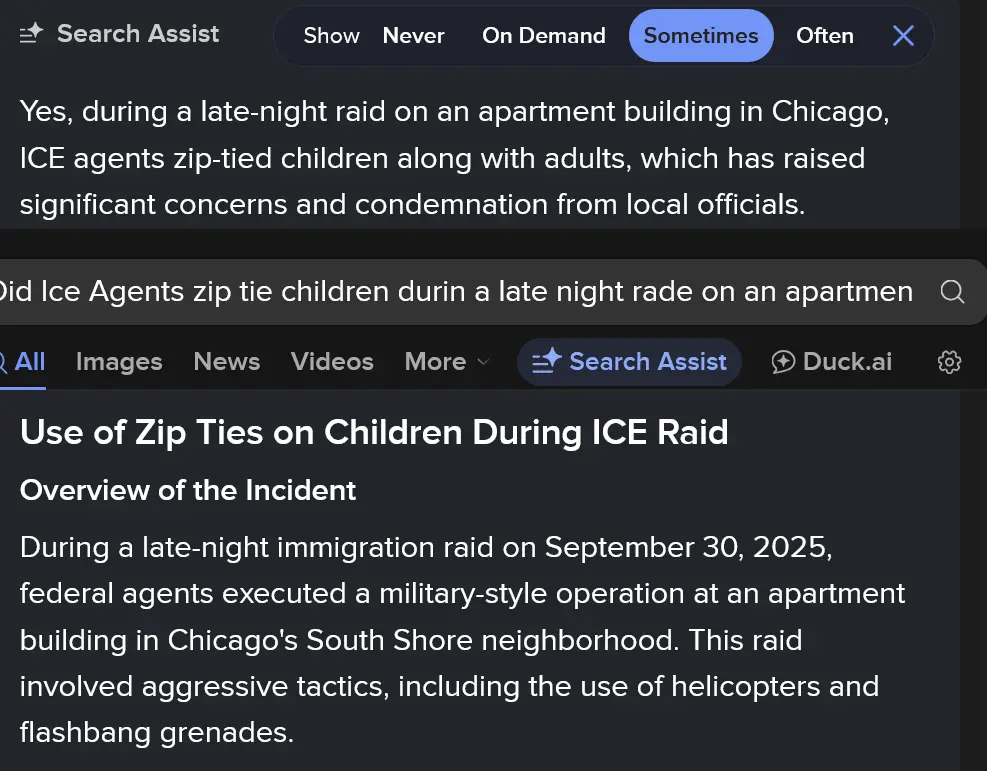987x771 pixels.
Task: Open the News results tab
Action: 226,362
